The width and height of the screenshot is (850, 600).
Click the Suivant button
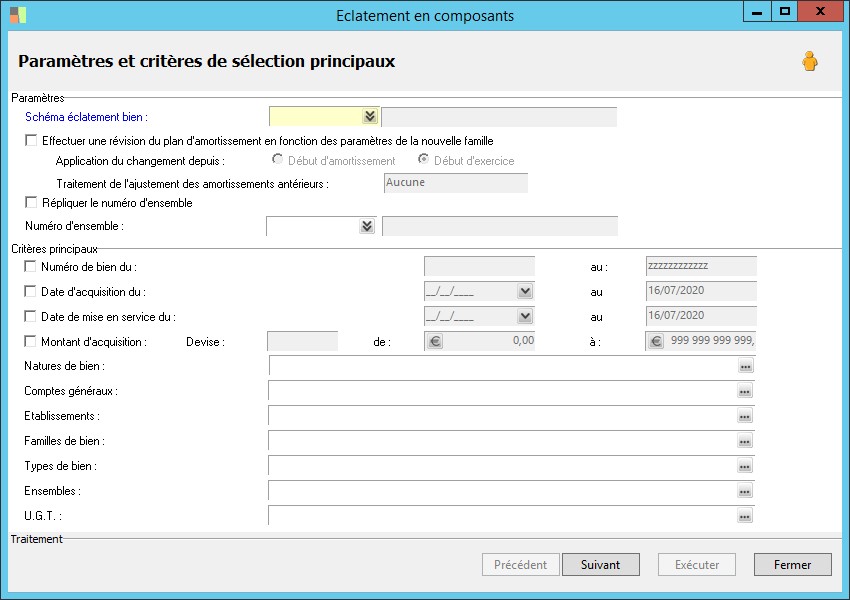[600, 565]
